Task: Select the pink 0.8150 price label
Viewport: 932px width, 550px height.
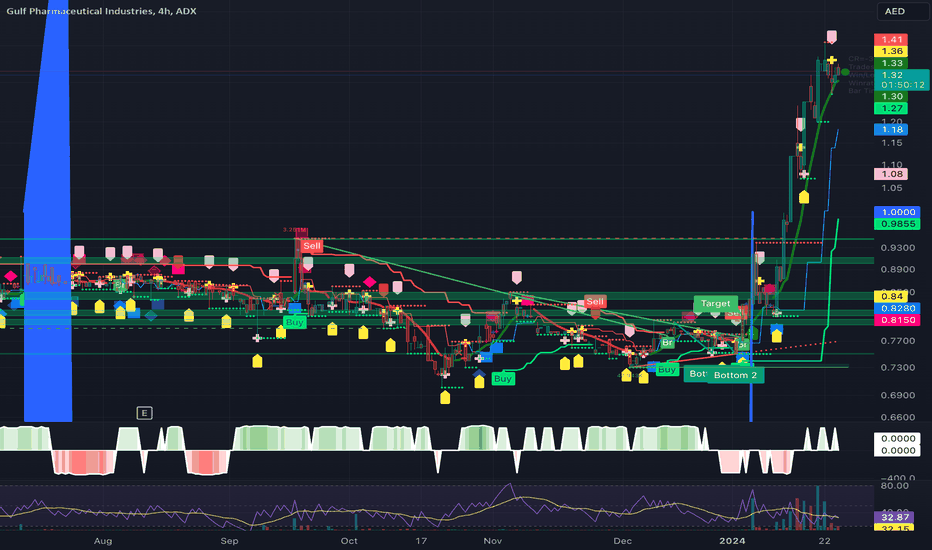Action: point(898,320)
